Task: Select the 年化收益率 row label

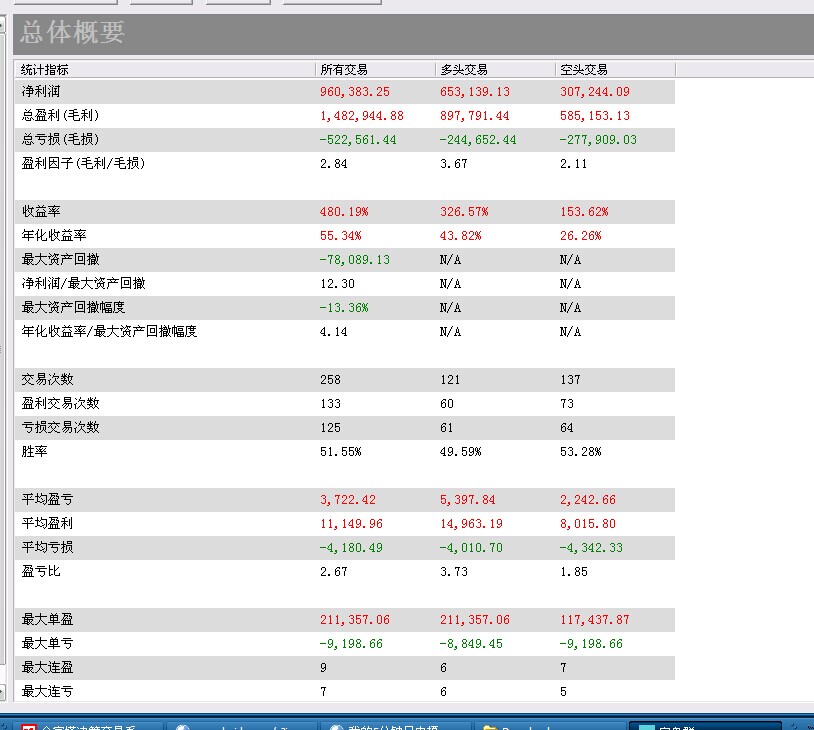Action: click(54, 235)
